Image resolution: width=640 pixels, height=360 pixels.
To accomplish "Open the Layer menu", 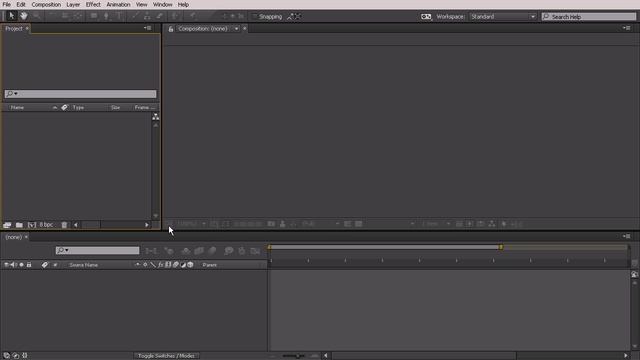I will pyautogui.click(x=73, y=4).
